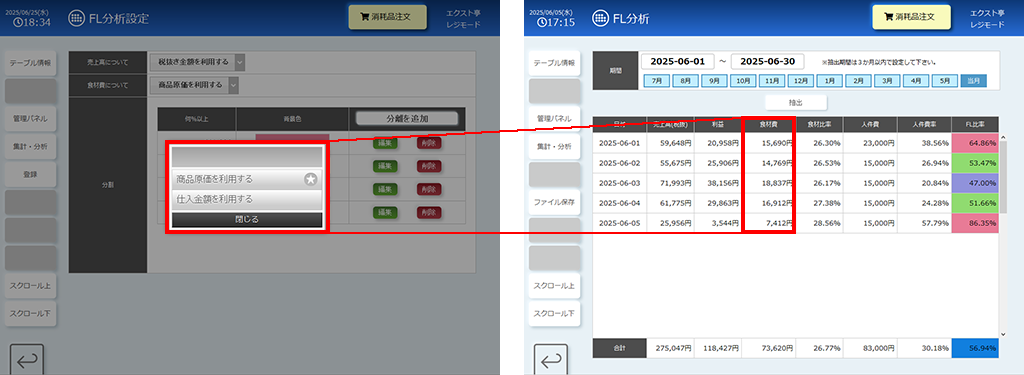The width and height of the screenshot is (1024, 375).
Task: Select the 10月 month button
Action: point(743,81)
